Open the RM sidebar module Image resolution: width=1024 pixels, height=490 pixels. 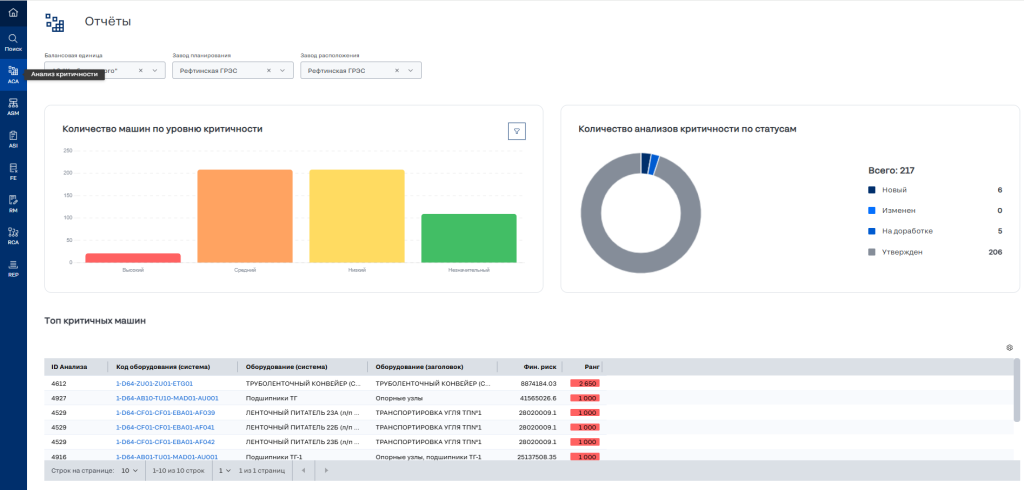(x=13, y=202)
